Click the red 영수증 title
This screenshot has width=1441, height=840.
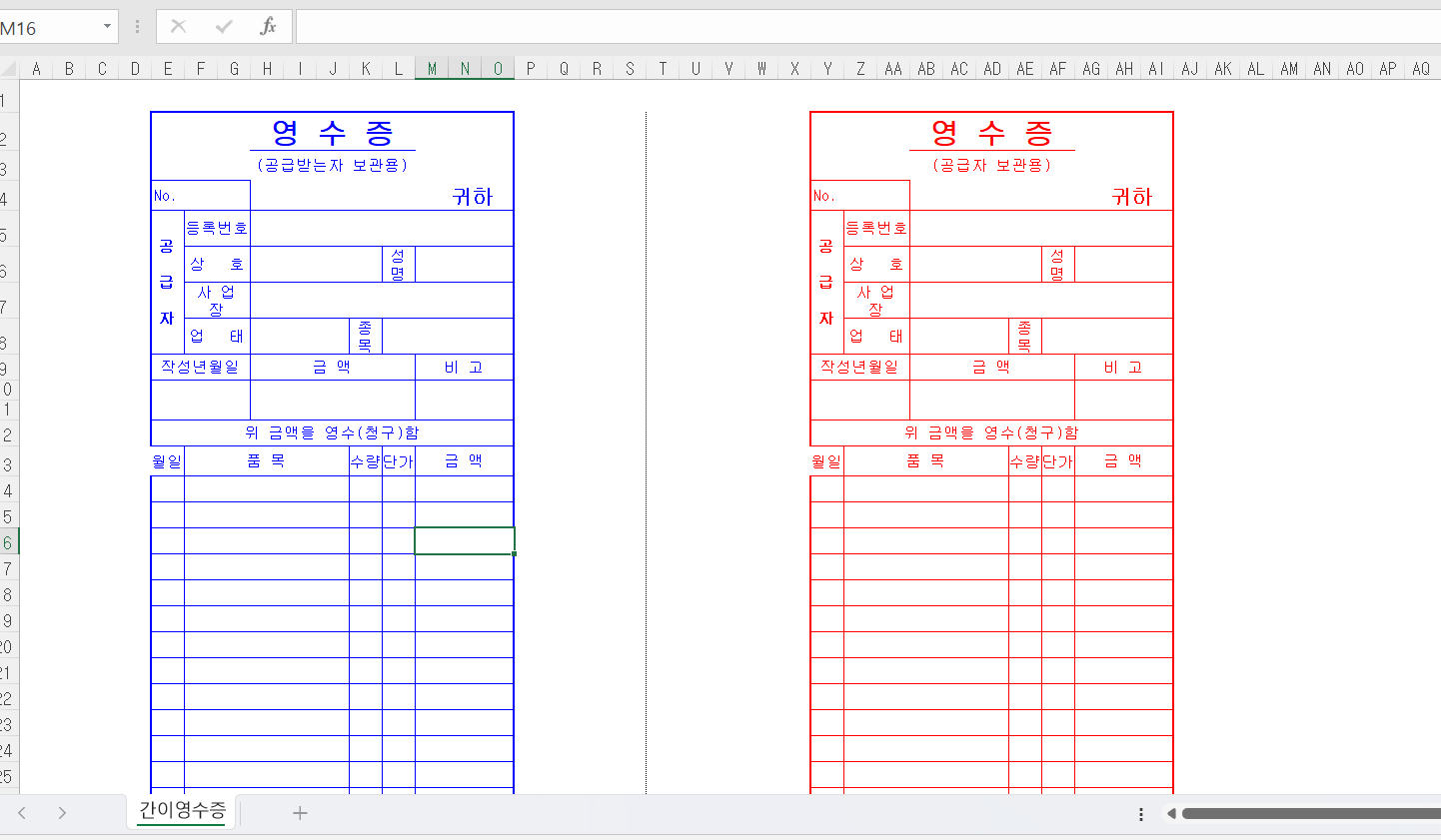[x=992, y=132]
